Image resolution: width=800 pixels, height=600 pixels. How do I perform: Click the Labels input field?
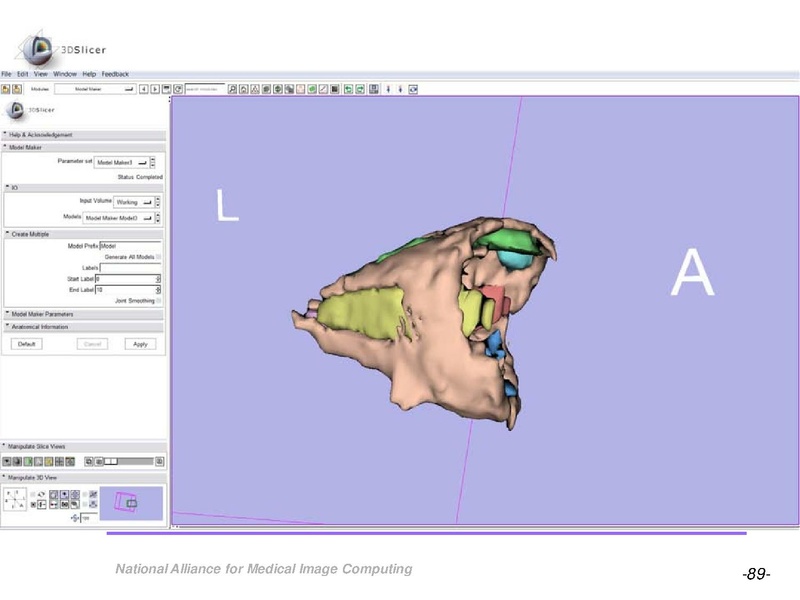[130, 268]
